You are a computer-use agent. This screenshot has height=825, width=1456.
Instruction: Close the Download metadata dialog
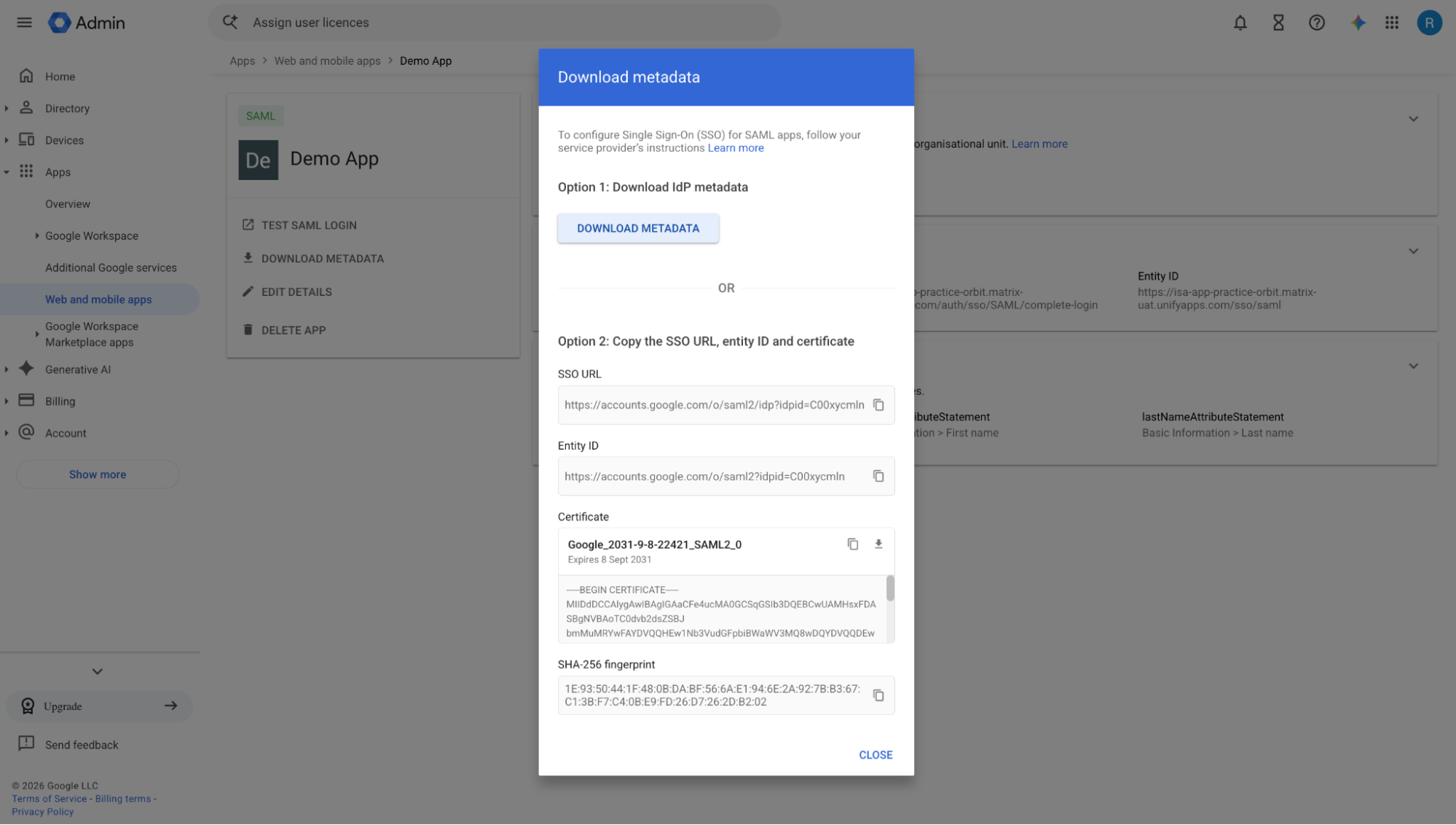click(x=875, y=755)
